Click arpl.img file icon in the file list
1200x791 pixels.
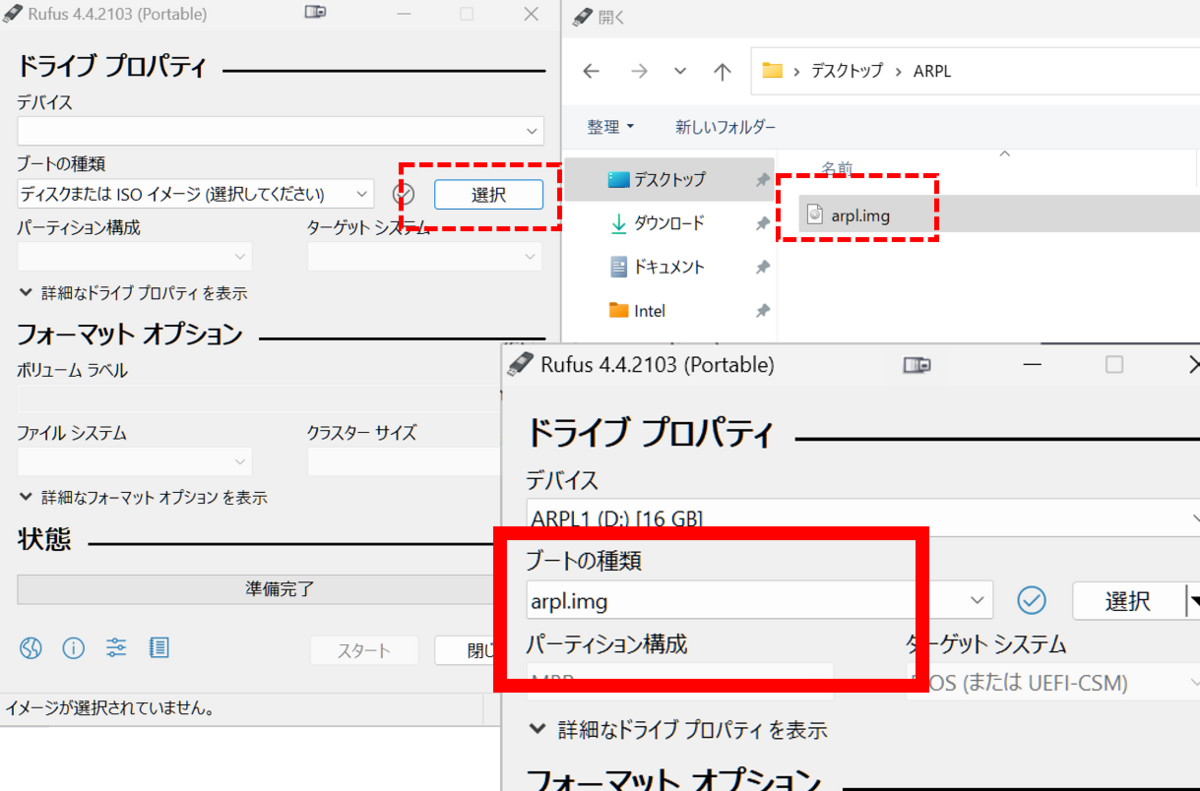[815, 214]
